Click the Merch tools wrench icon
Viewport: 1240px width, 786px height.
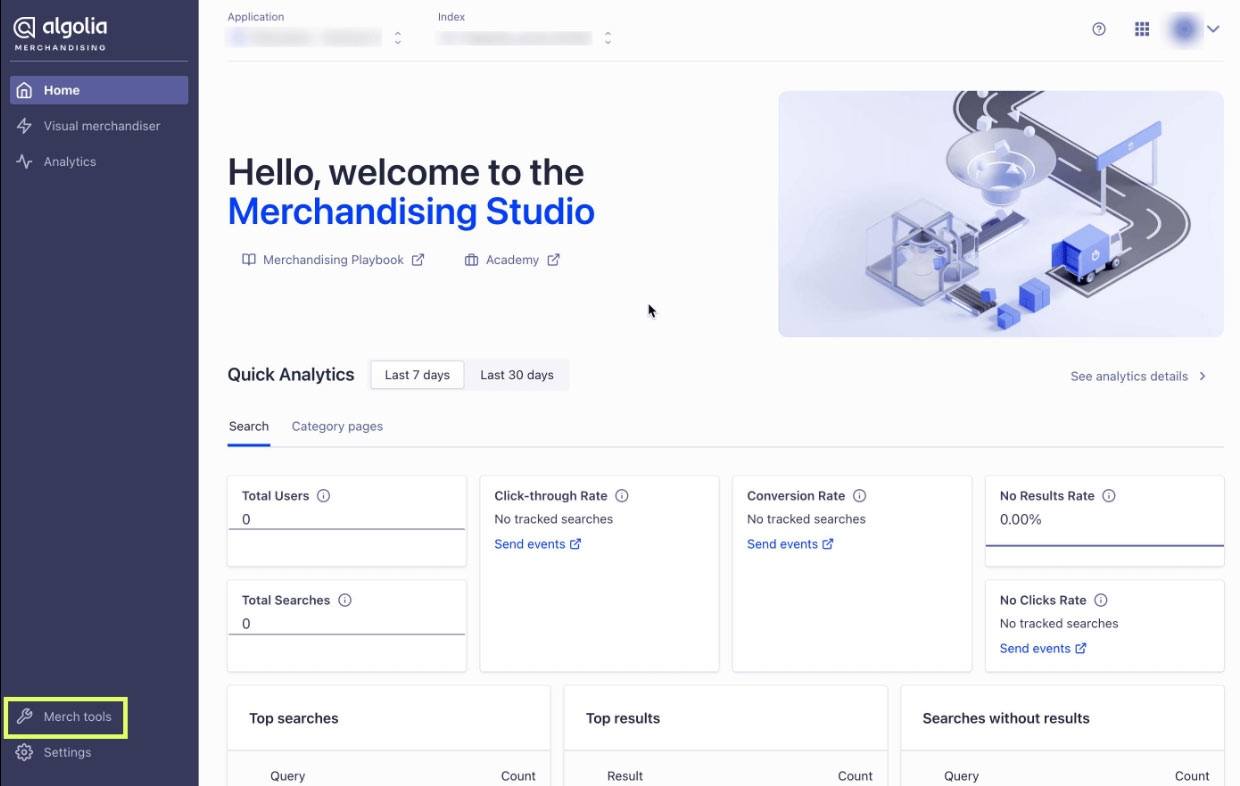[25, 717]
